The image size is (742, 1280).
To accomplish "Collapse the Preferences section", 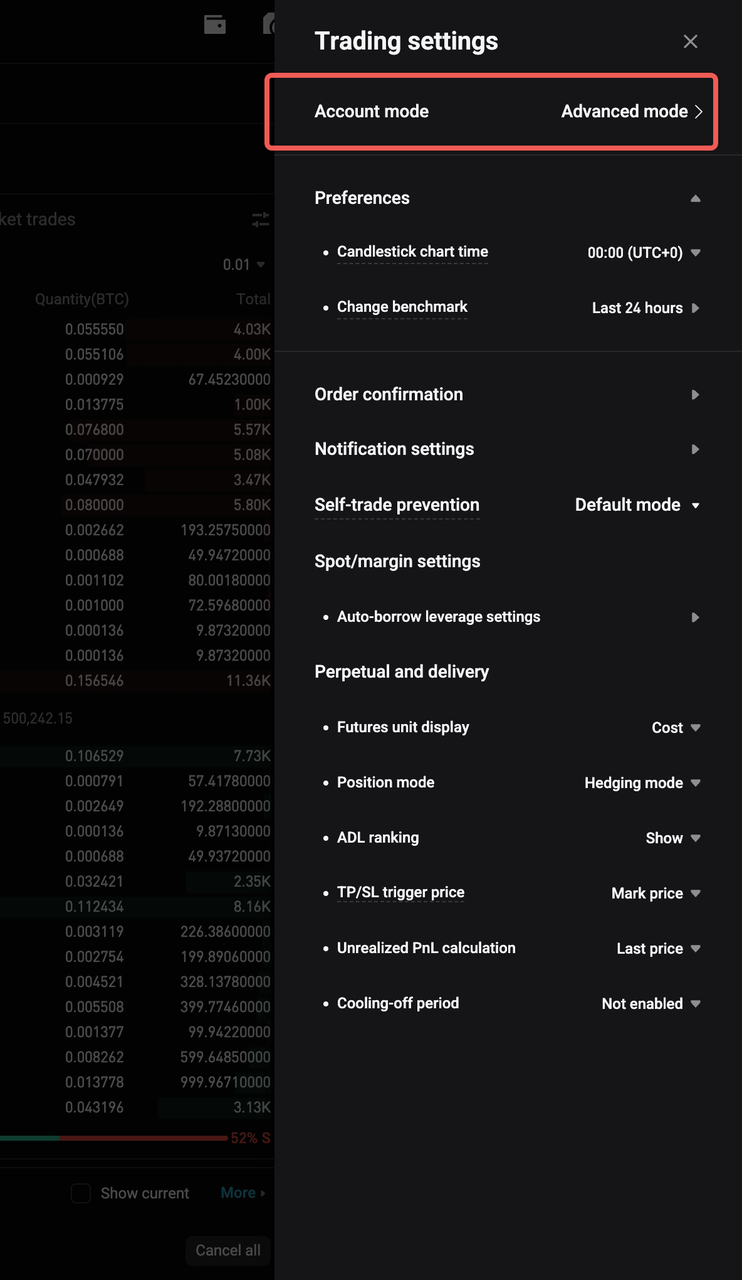I will click(695, 198).
